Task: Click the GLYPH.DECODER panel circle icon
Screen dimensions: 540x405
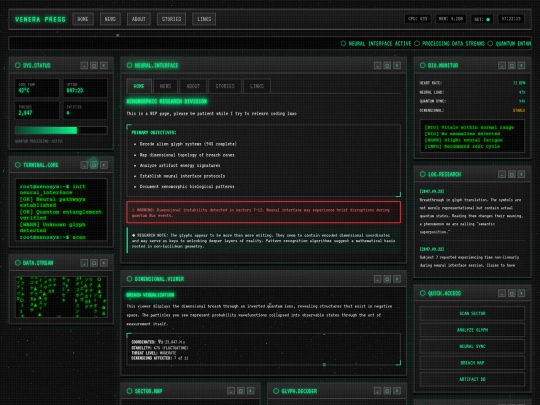Action: 276,391
